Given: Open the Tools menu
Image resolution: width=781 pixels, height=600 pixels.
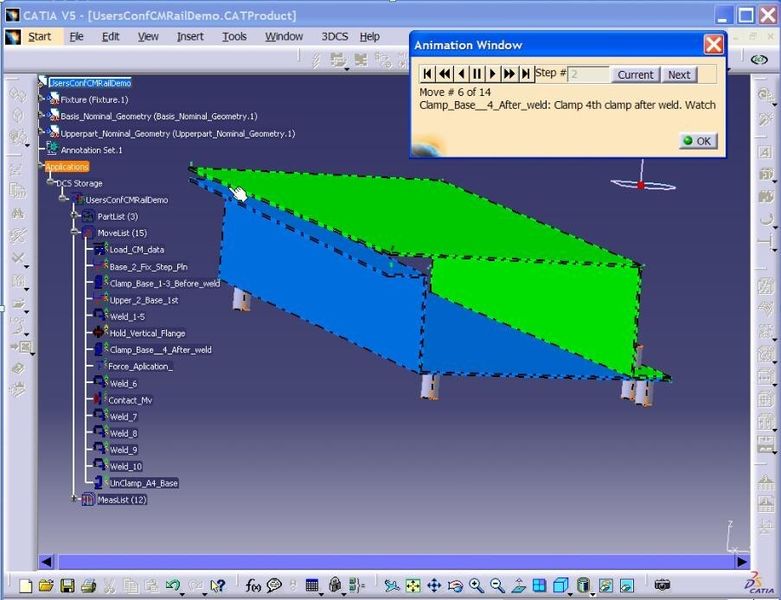Looking at the screenshot, I should pyautogui.click(x=234, y=36).
